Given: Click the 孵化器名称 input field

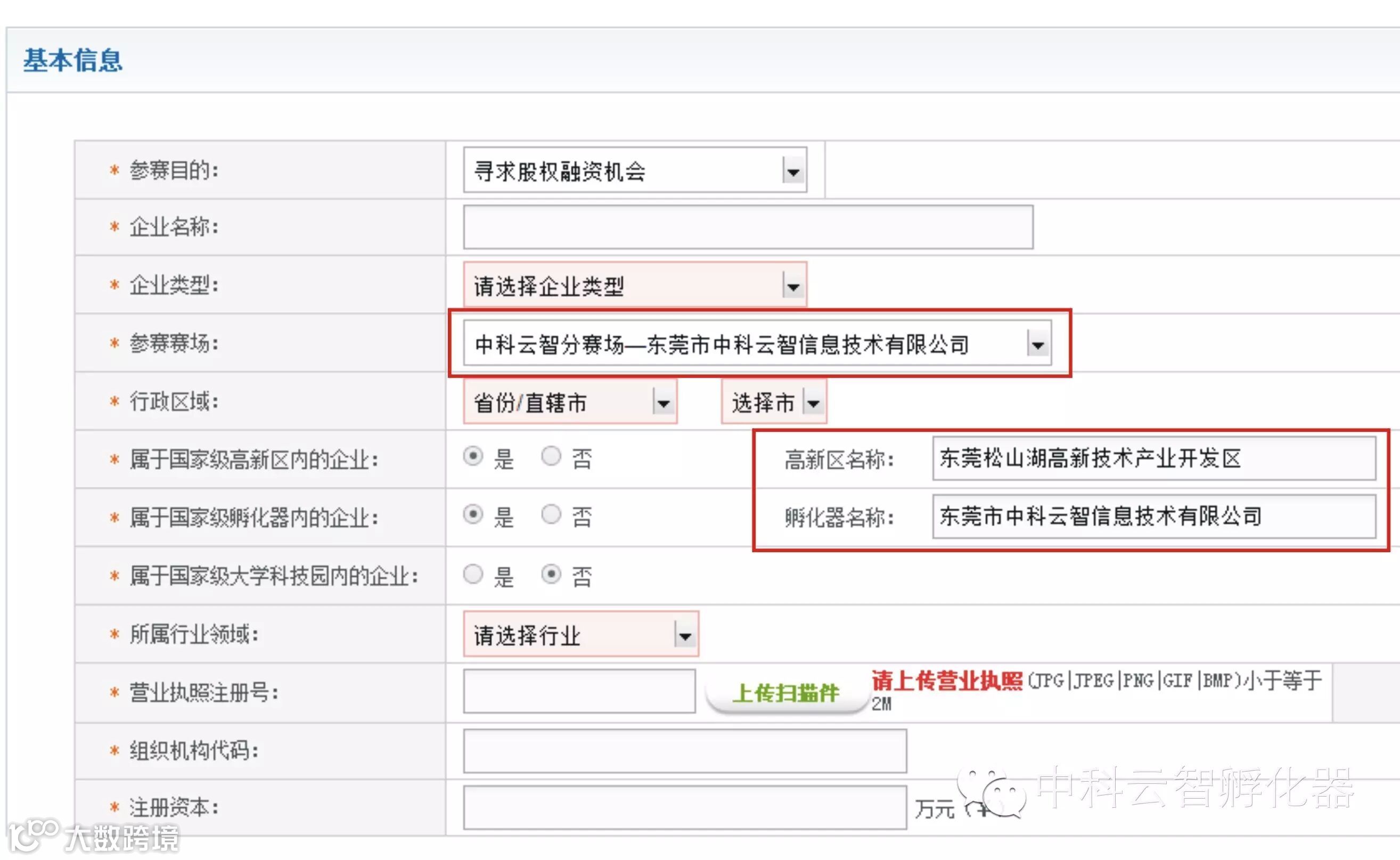Looking at the screenshot, I should 1153,517.
